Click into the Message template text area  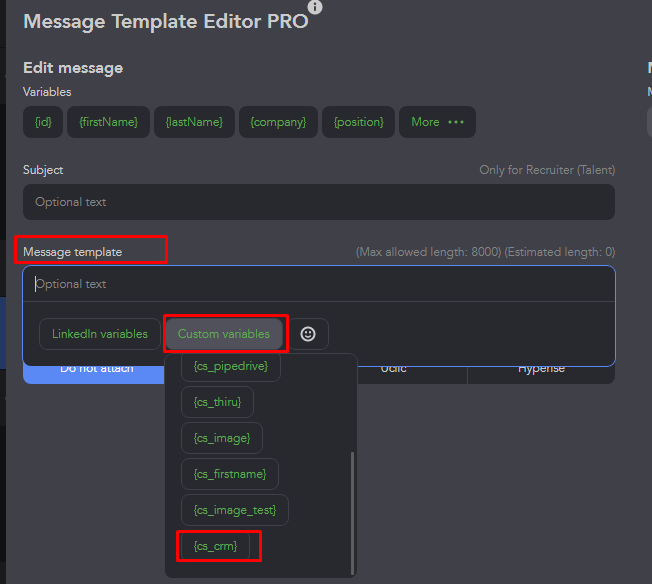pos(318,284)
